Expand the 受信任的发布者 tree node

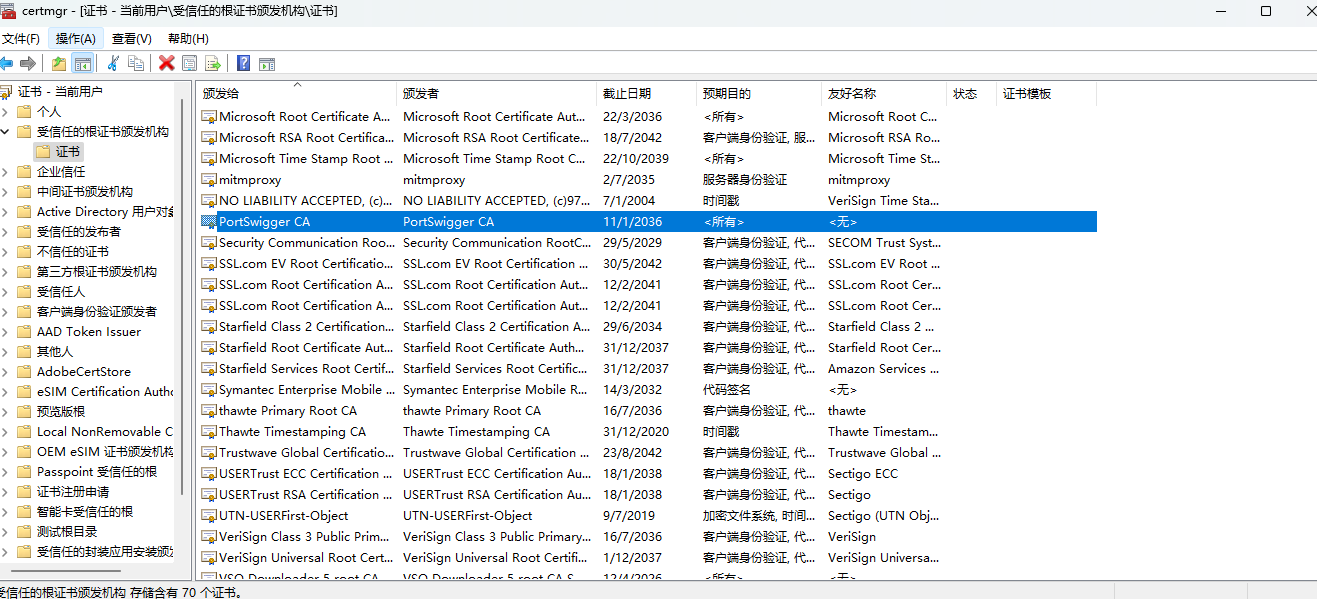[5, 231]
